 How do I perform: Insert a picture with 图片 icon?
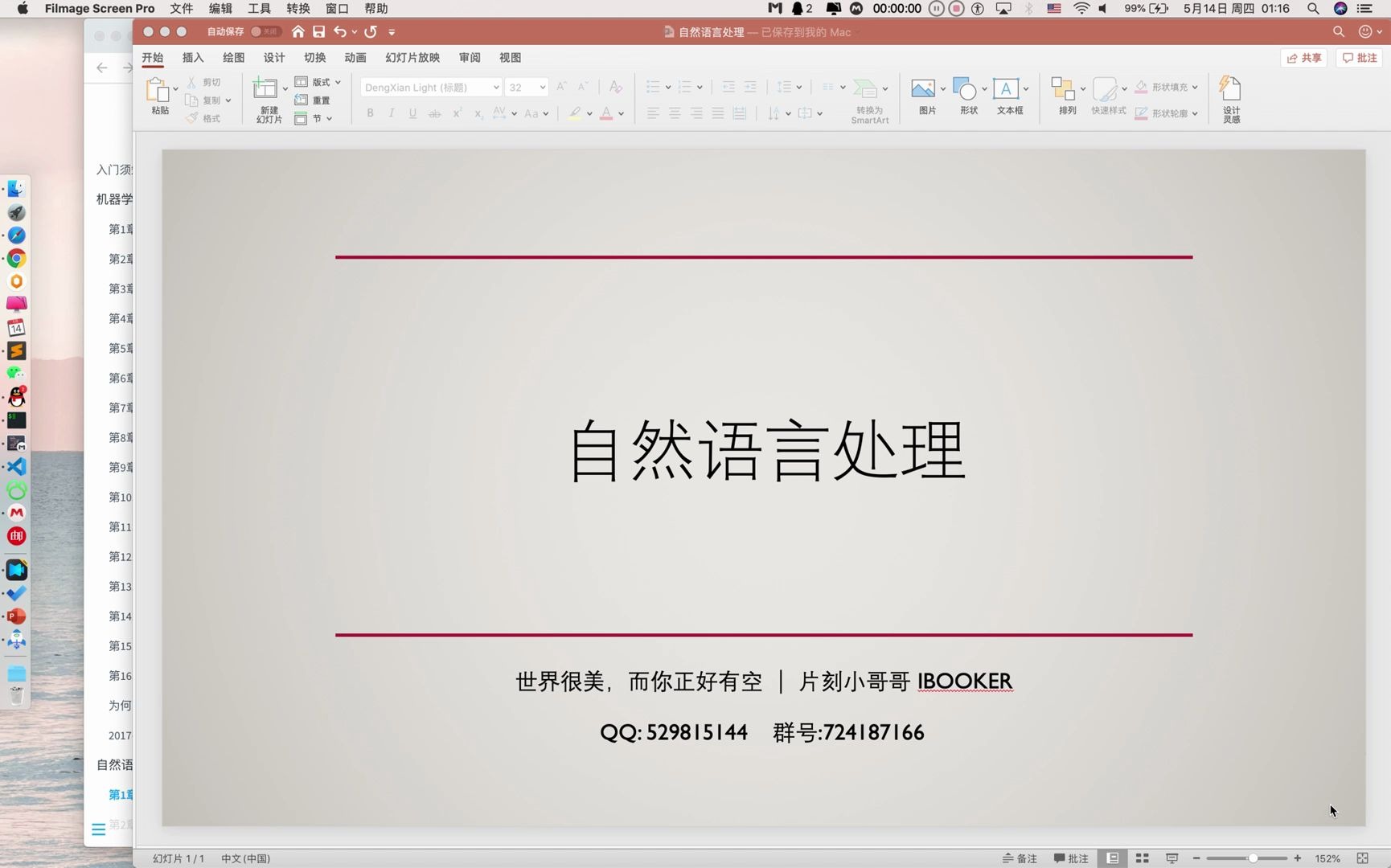pyautogui.click(x=922, y=88)
